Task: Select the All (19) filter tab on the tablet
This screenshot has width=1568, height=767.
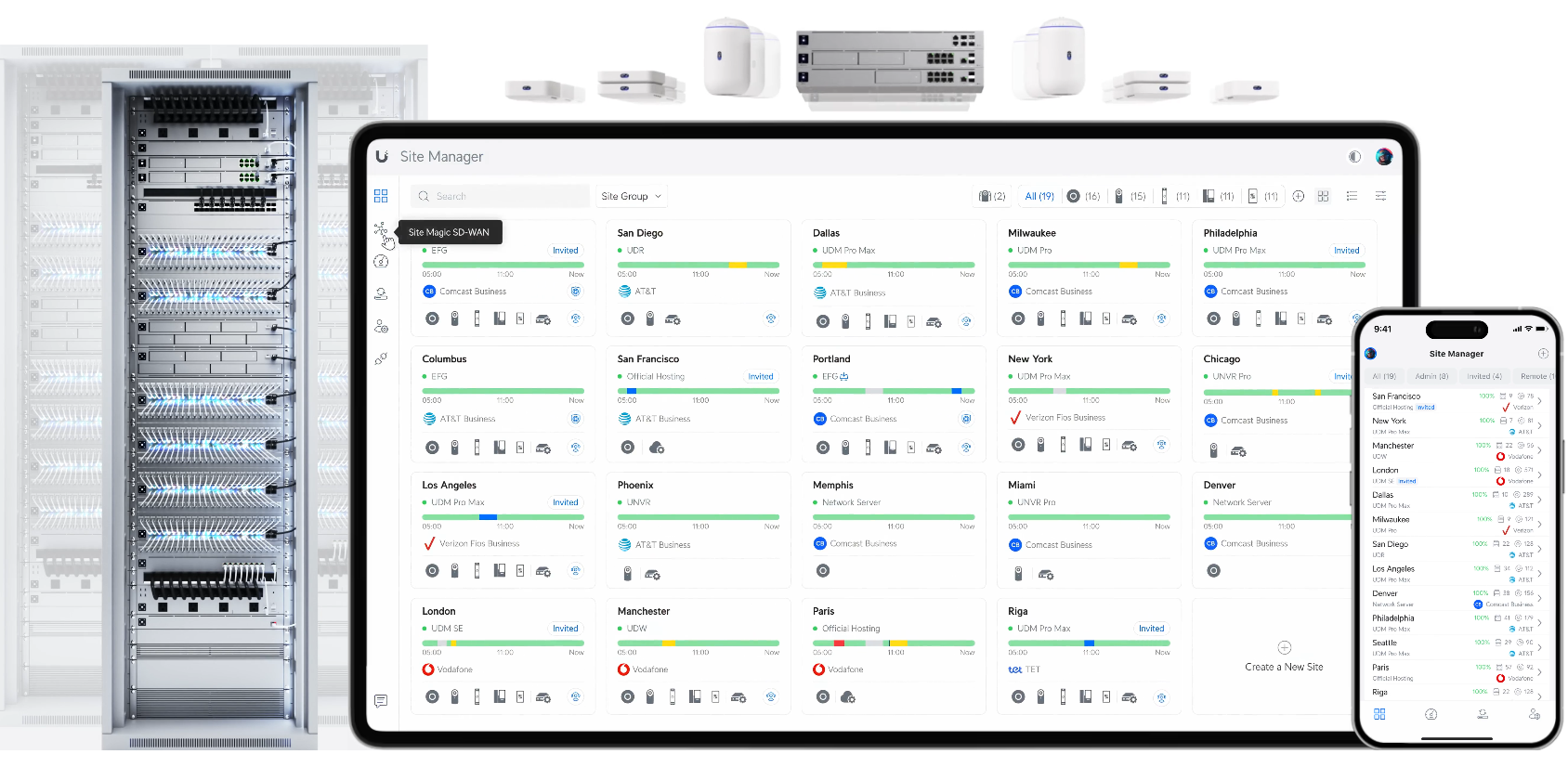Action: (1039, 196)
